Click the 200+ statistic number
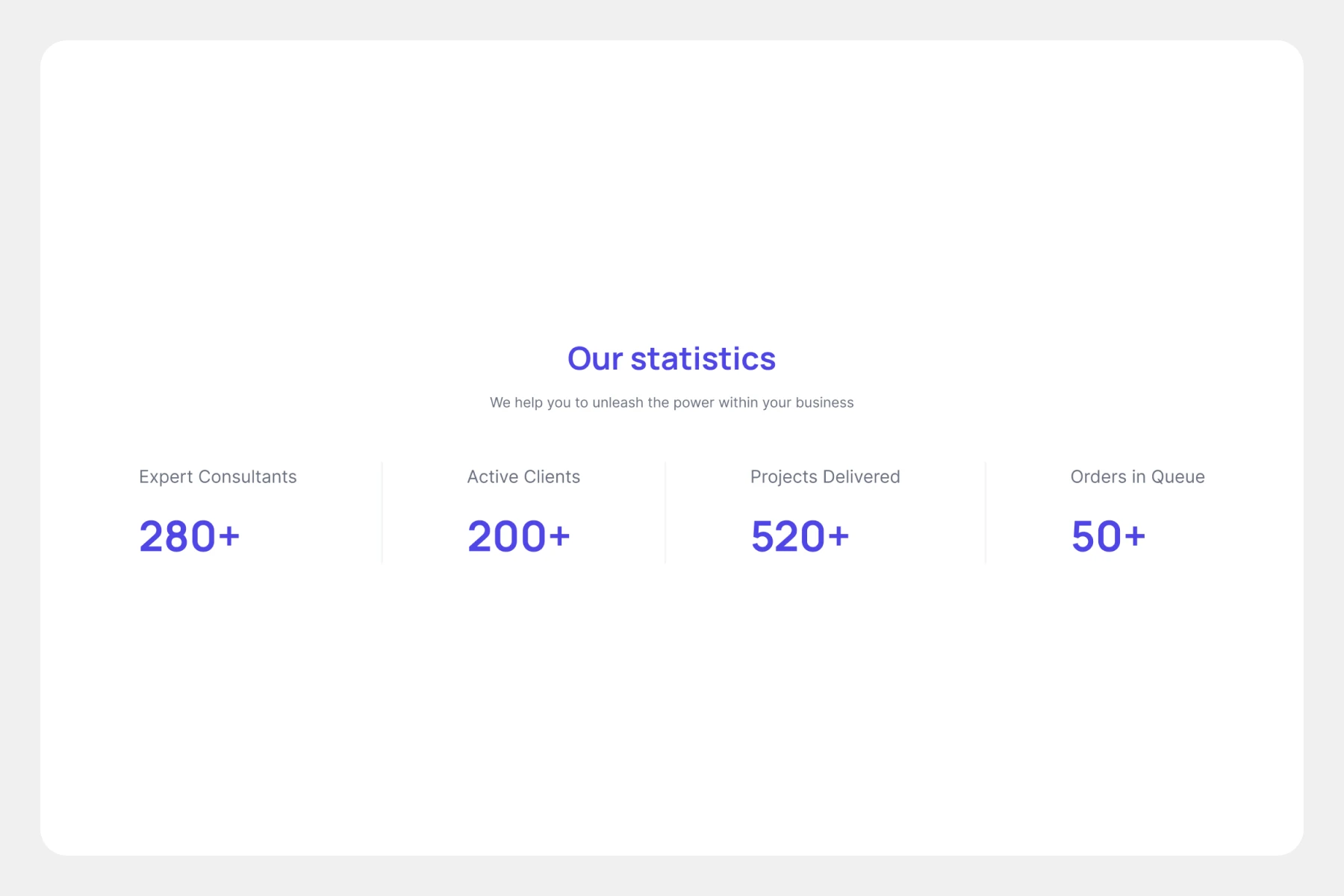 click(519, 536)
